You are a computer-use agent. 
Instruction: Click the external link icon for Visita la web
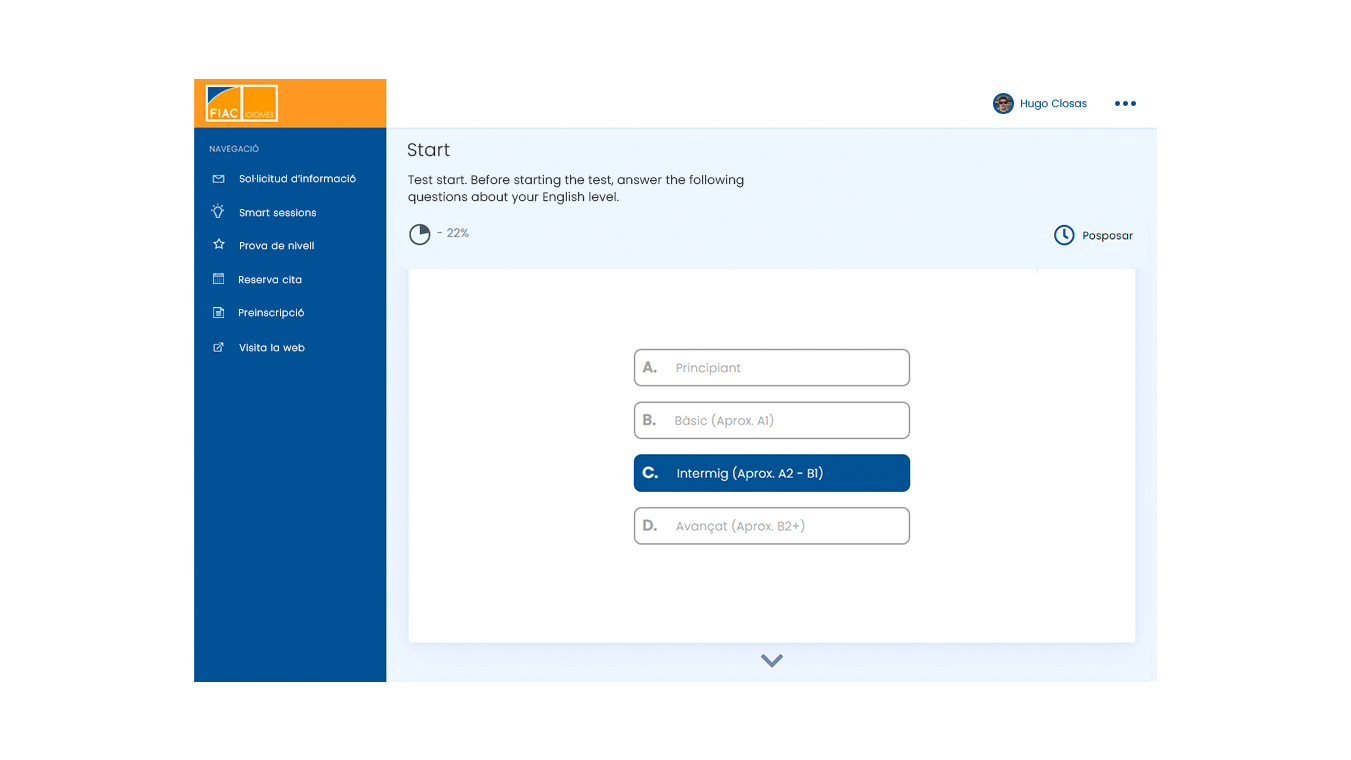[218, 347]
